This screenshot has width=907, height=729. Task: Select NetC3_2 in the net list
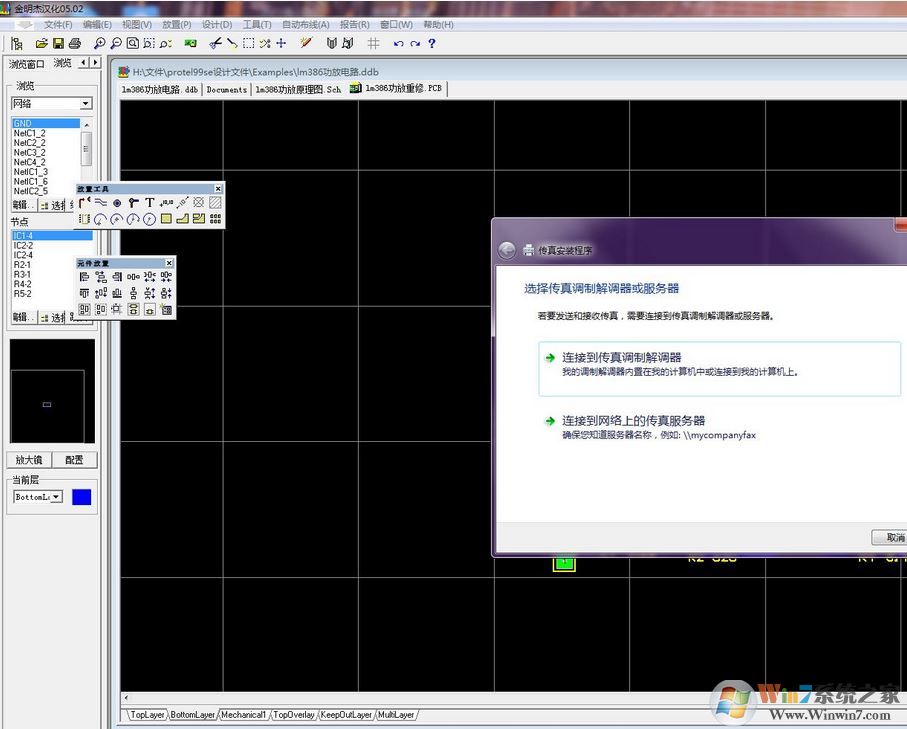tap(30, 153)
